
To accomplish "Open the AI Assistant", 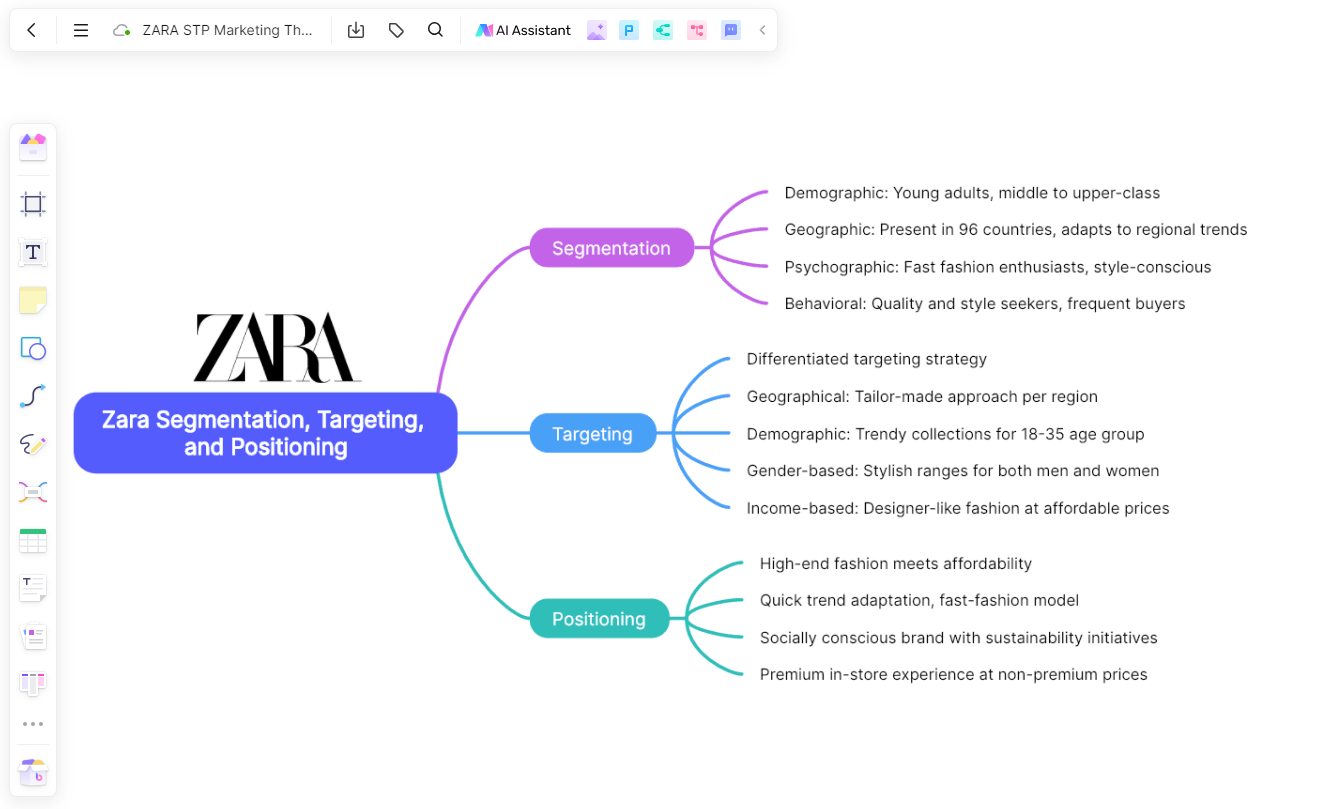I will 523,30.
